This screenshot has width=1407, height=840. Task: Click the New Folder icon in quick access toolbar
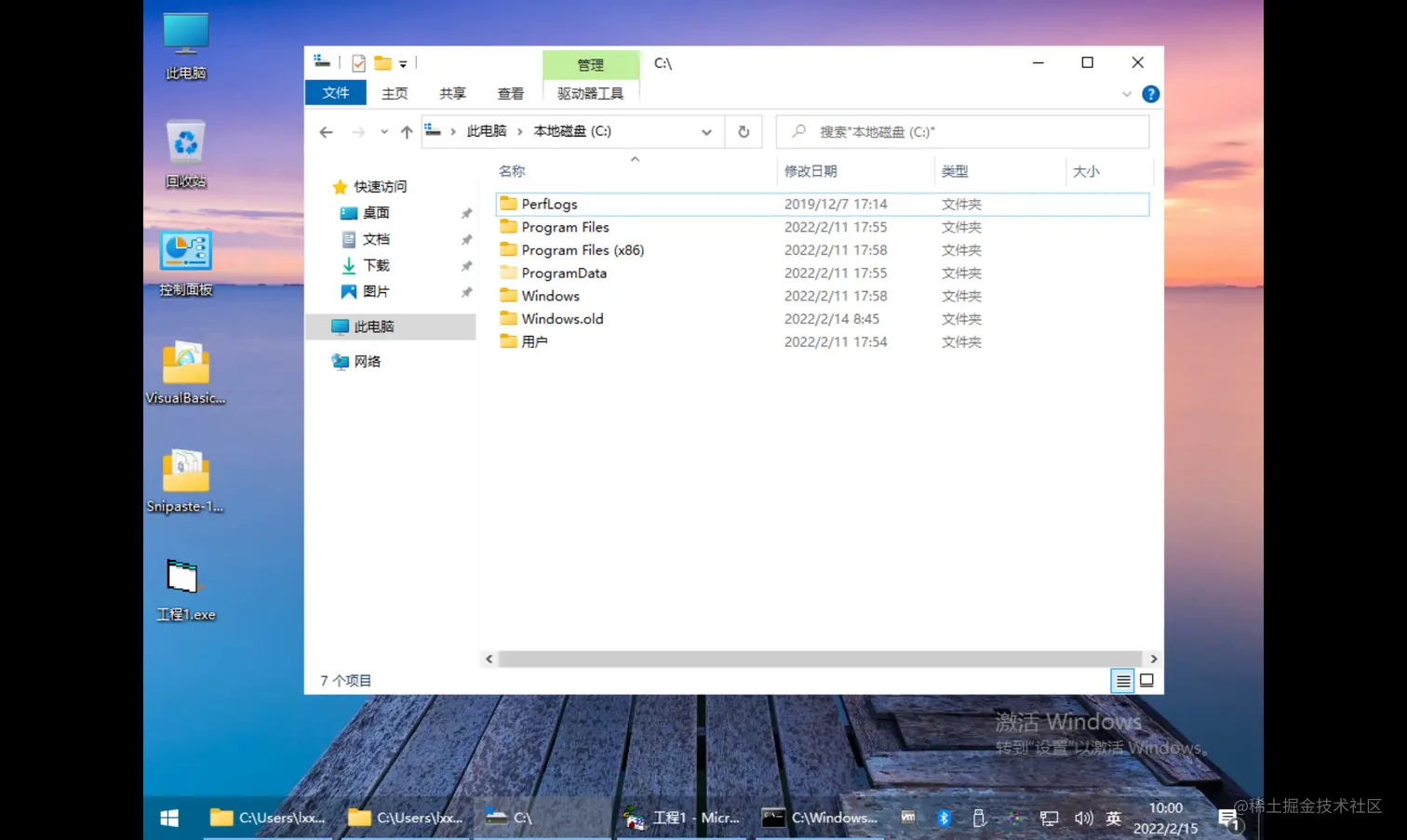pyautogui.click(x=382, y=63)
